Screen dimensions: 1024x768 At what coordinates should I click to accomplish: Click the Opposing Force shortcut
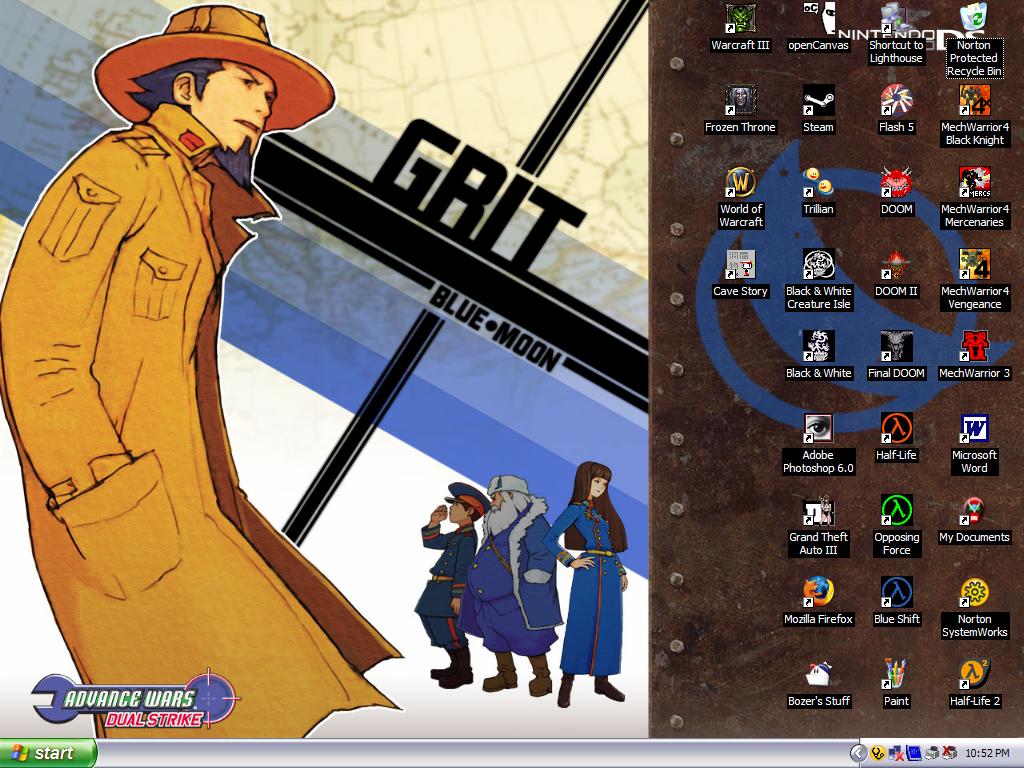pyautogui.click(x=896, y=511)
